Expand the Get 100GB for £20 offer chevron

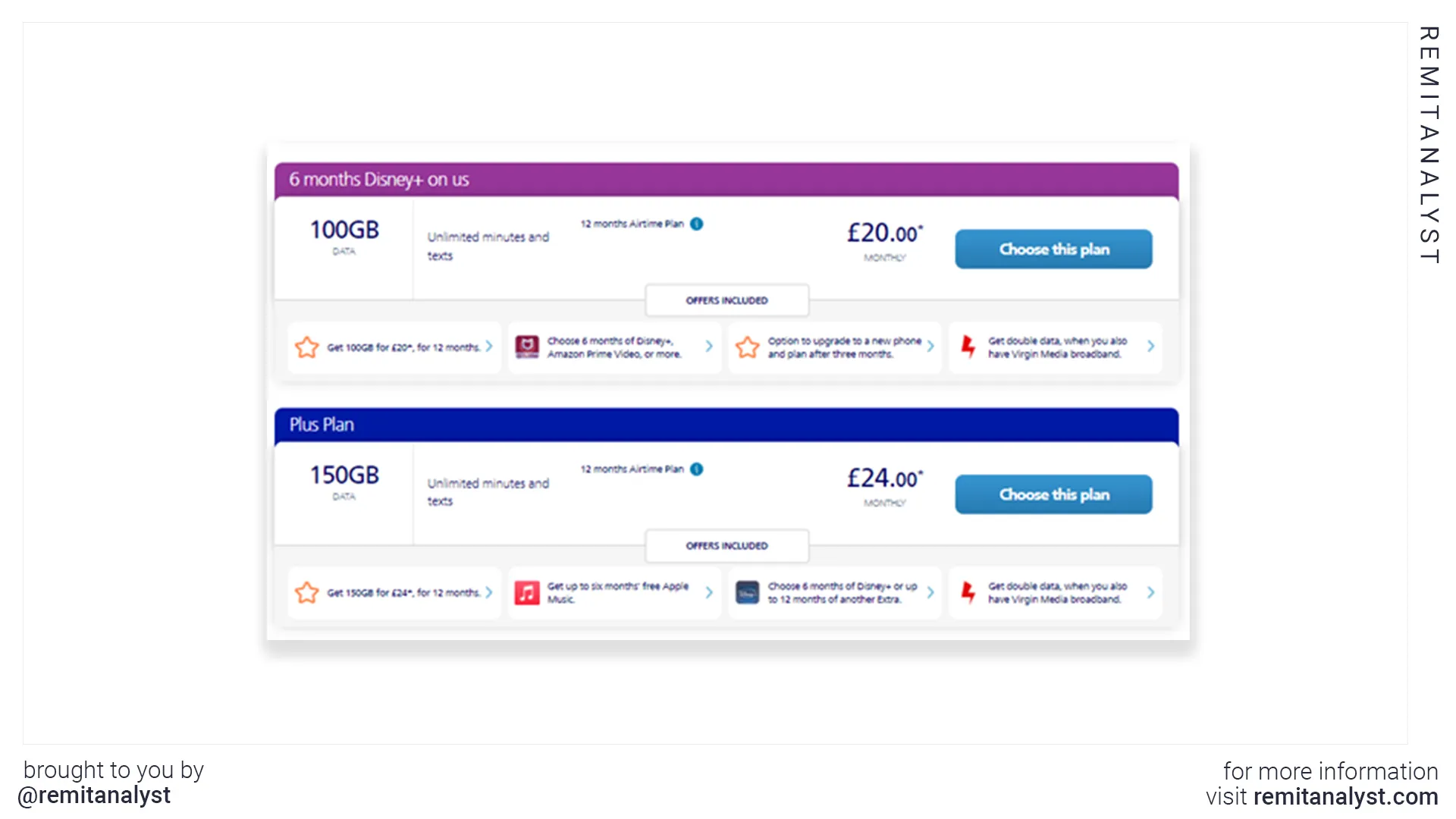pos(489,347)
